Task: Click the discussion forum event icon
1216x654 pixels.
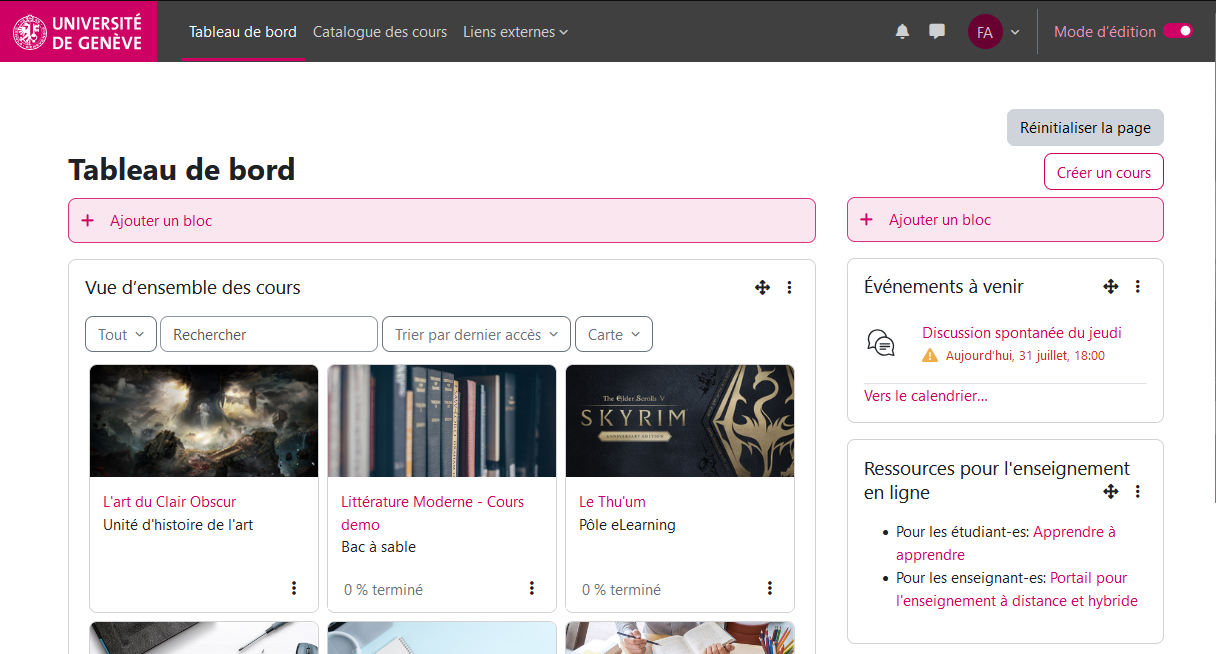Action: [881, 343]
